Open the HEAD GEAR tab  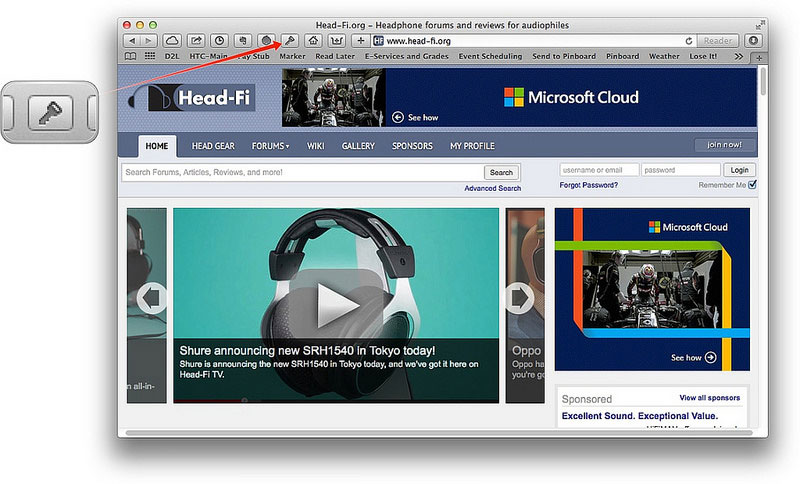coord(213,146)
